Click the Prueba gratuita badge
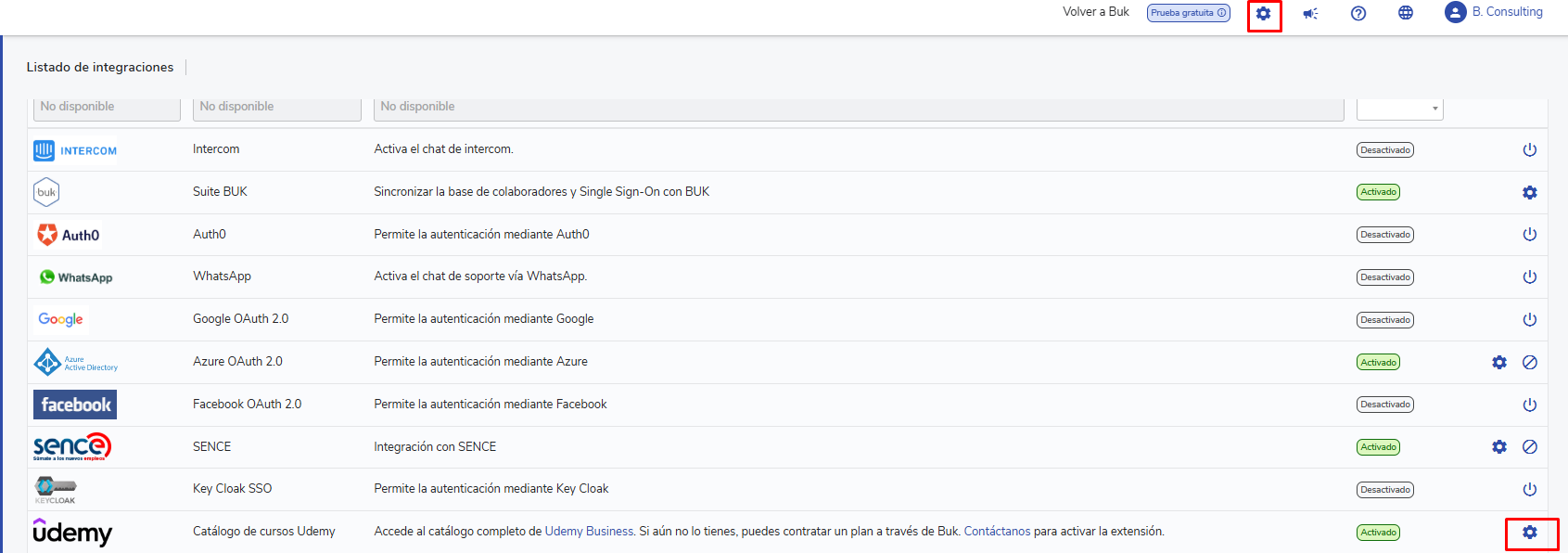Image resolution: width=1568 pixels, height=553 pixels. point(1188,13)
